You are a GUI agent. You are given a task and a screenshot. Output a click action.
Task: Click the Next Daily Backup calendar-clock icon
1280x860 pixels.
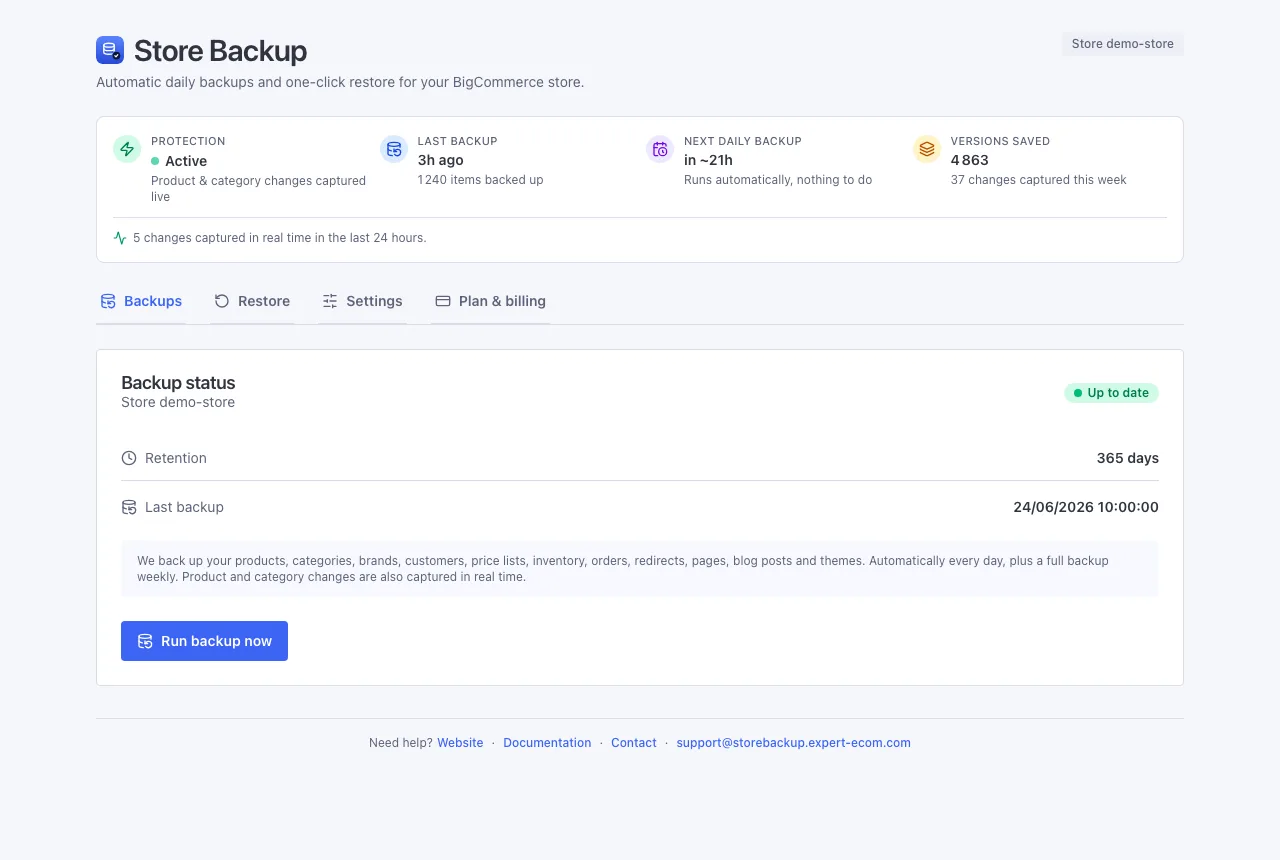tap(660, 149)
